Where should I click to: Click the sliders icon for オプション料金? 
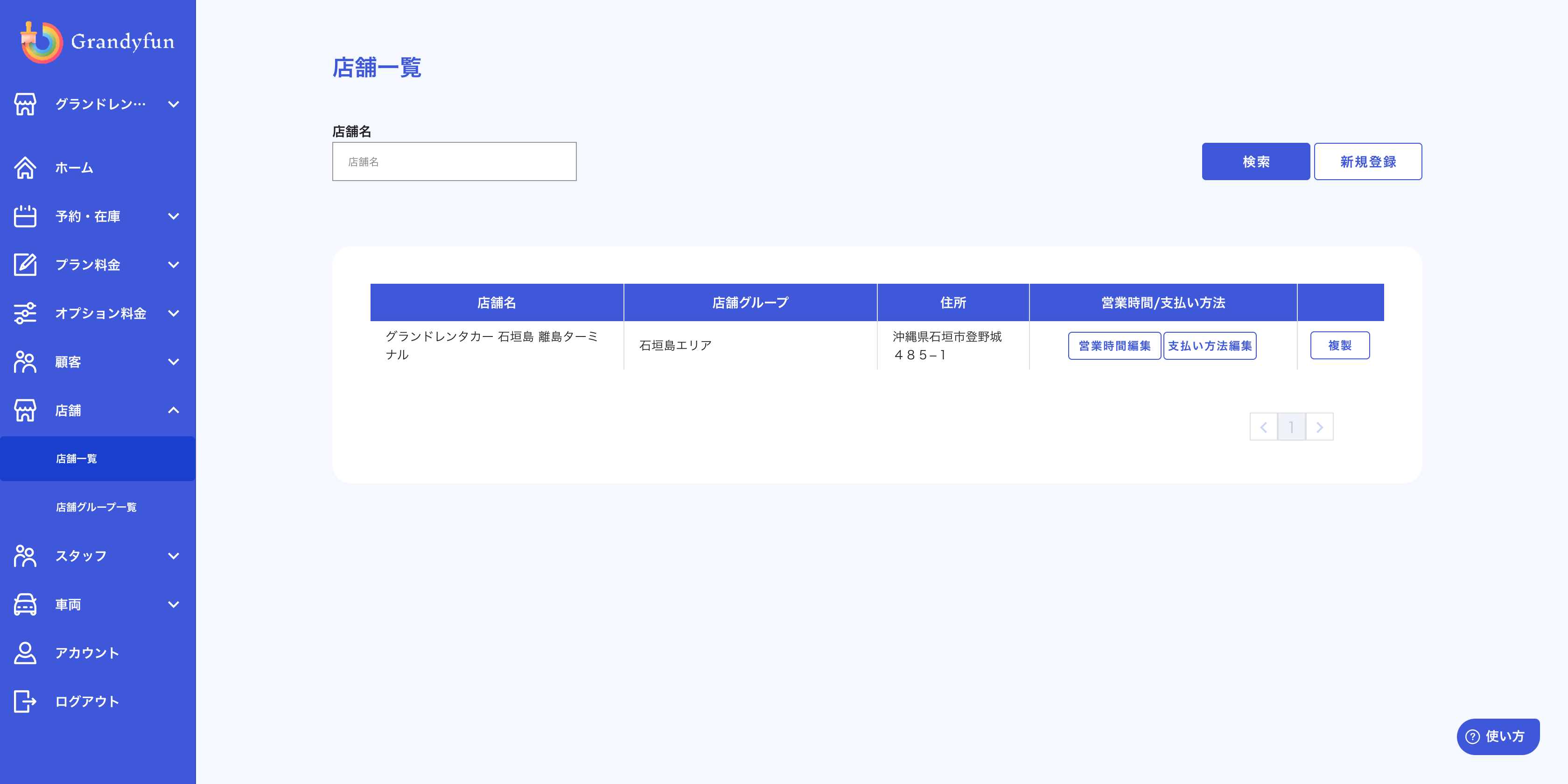coord(25,314)
